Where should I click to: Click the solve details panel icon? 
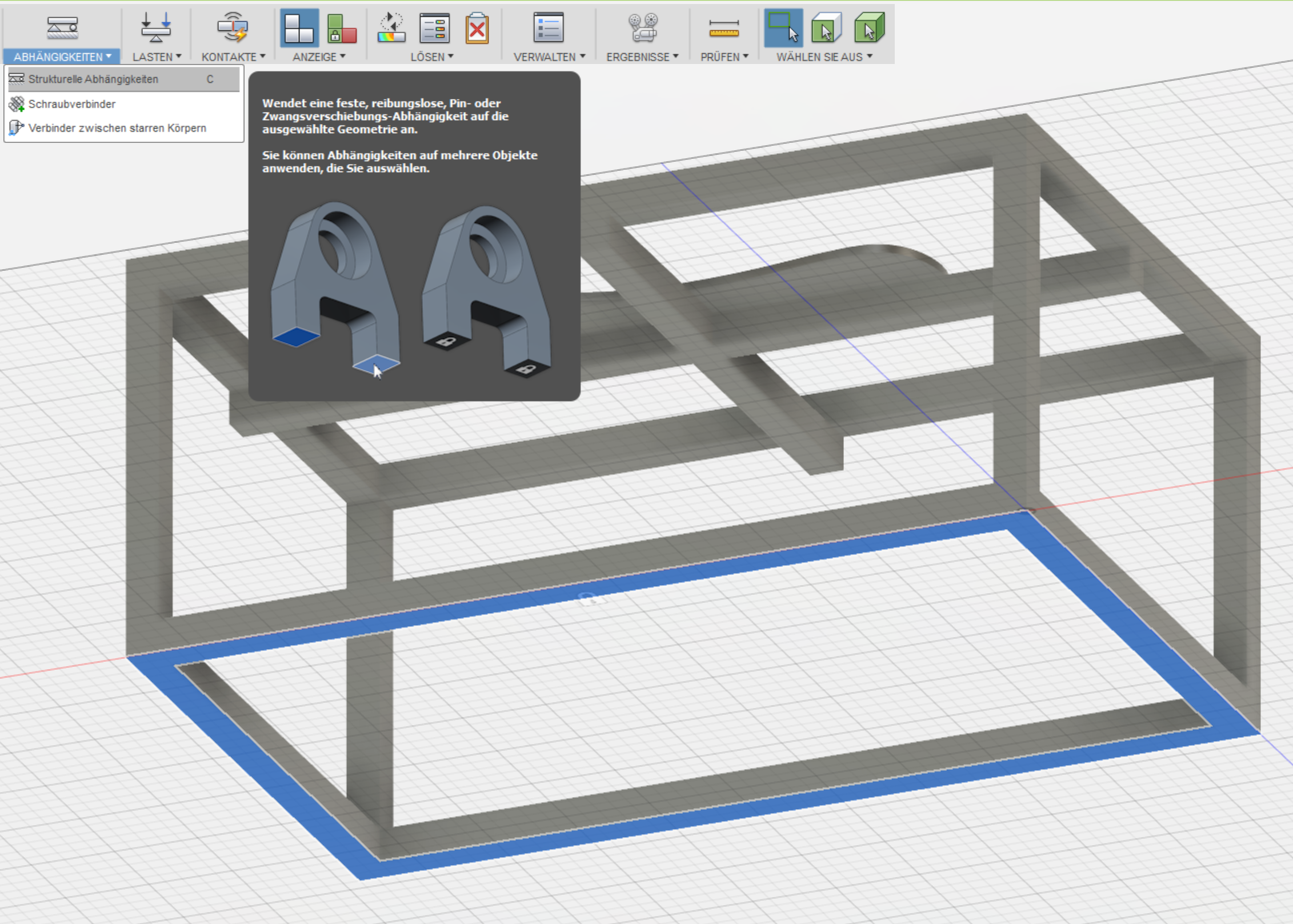pos(434,27)
